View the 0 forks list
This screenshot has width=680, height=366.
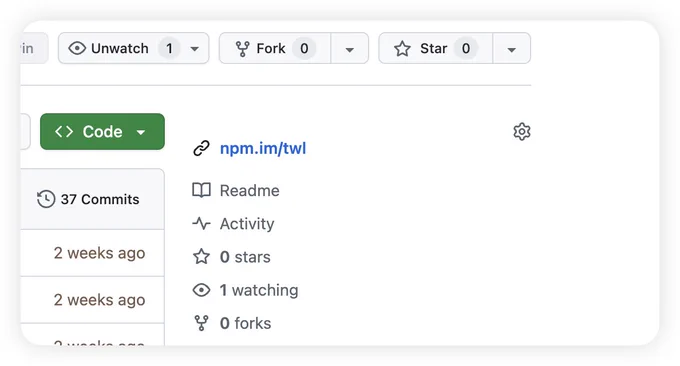click(x=245, y=323)
